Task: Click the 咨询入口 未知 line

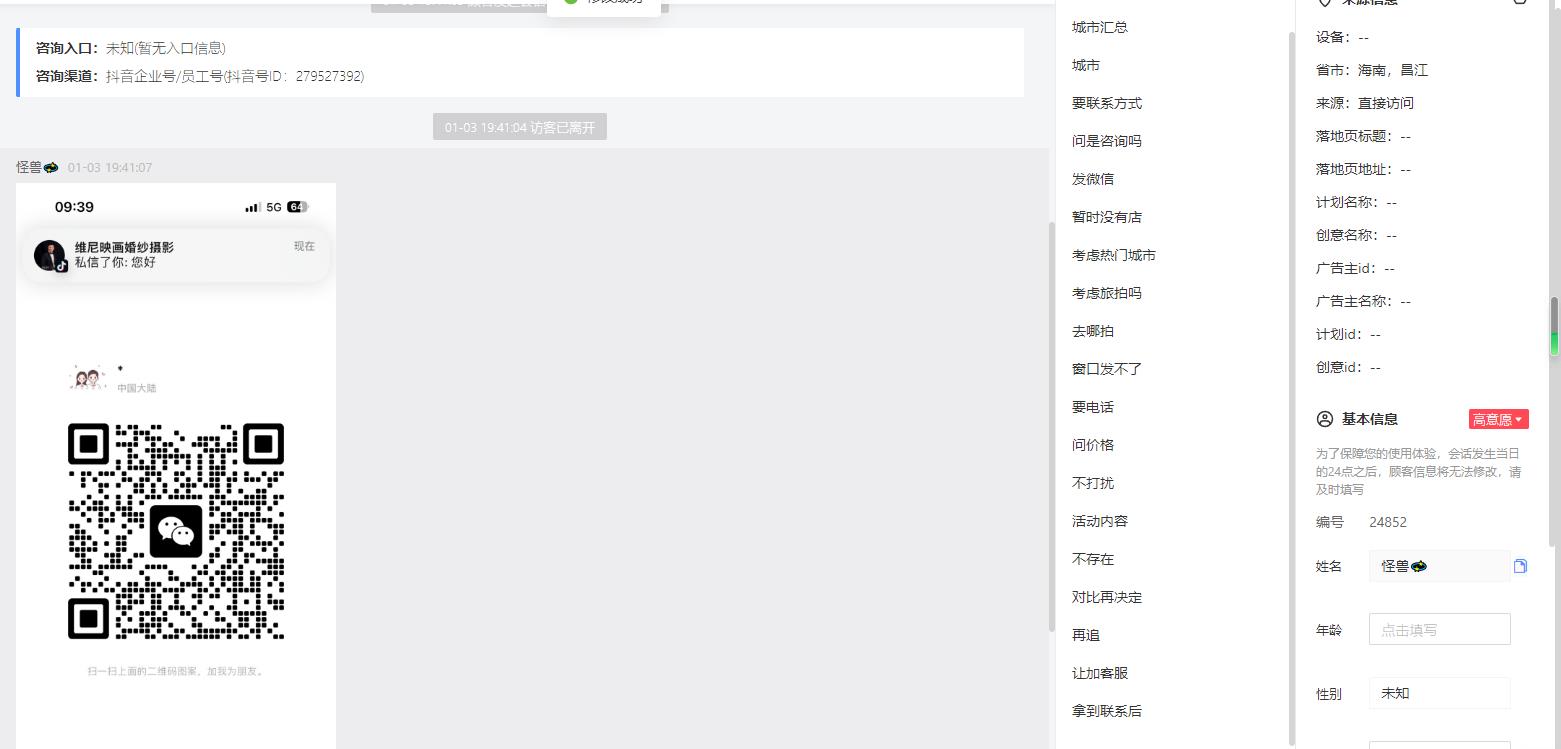Action: point(131,48)
